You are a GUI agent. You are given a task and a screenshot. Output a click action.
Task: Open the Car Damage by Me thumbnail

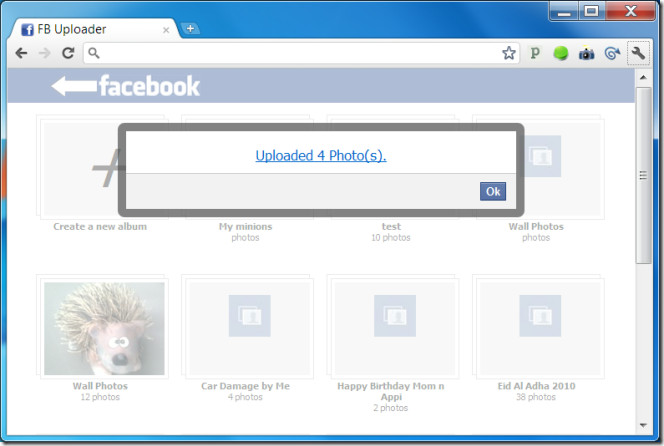point(249,328)
